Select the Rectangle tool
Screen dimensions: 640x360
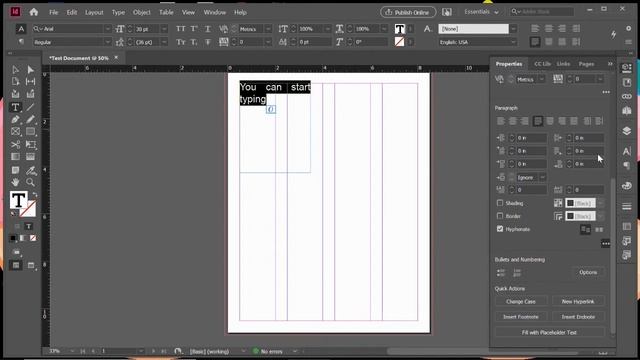click(x=30, y=131)
